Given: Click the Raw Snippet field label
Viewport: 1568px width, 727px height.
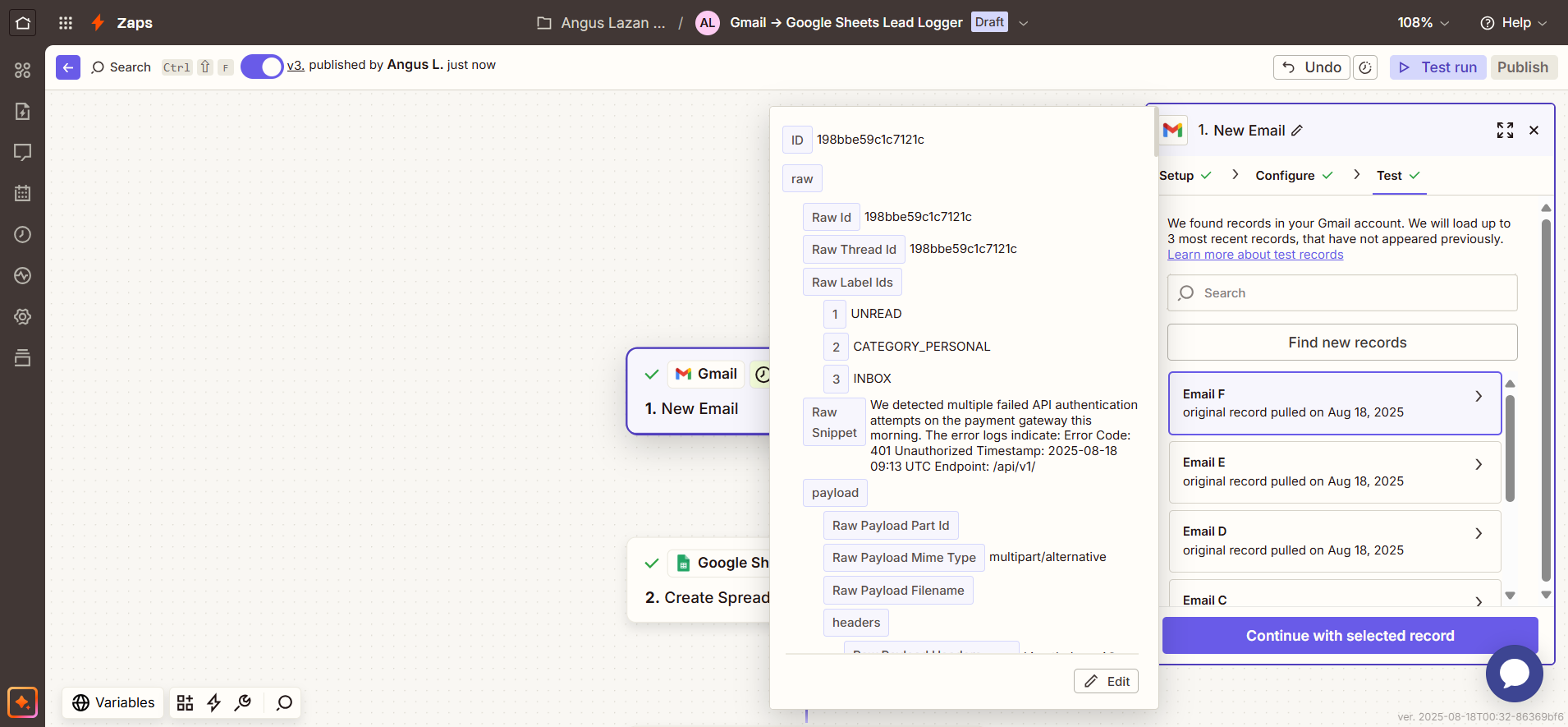Looking at the screenshot, I should [834, 422].
